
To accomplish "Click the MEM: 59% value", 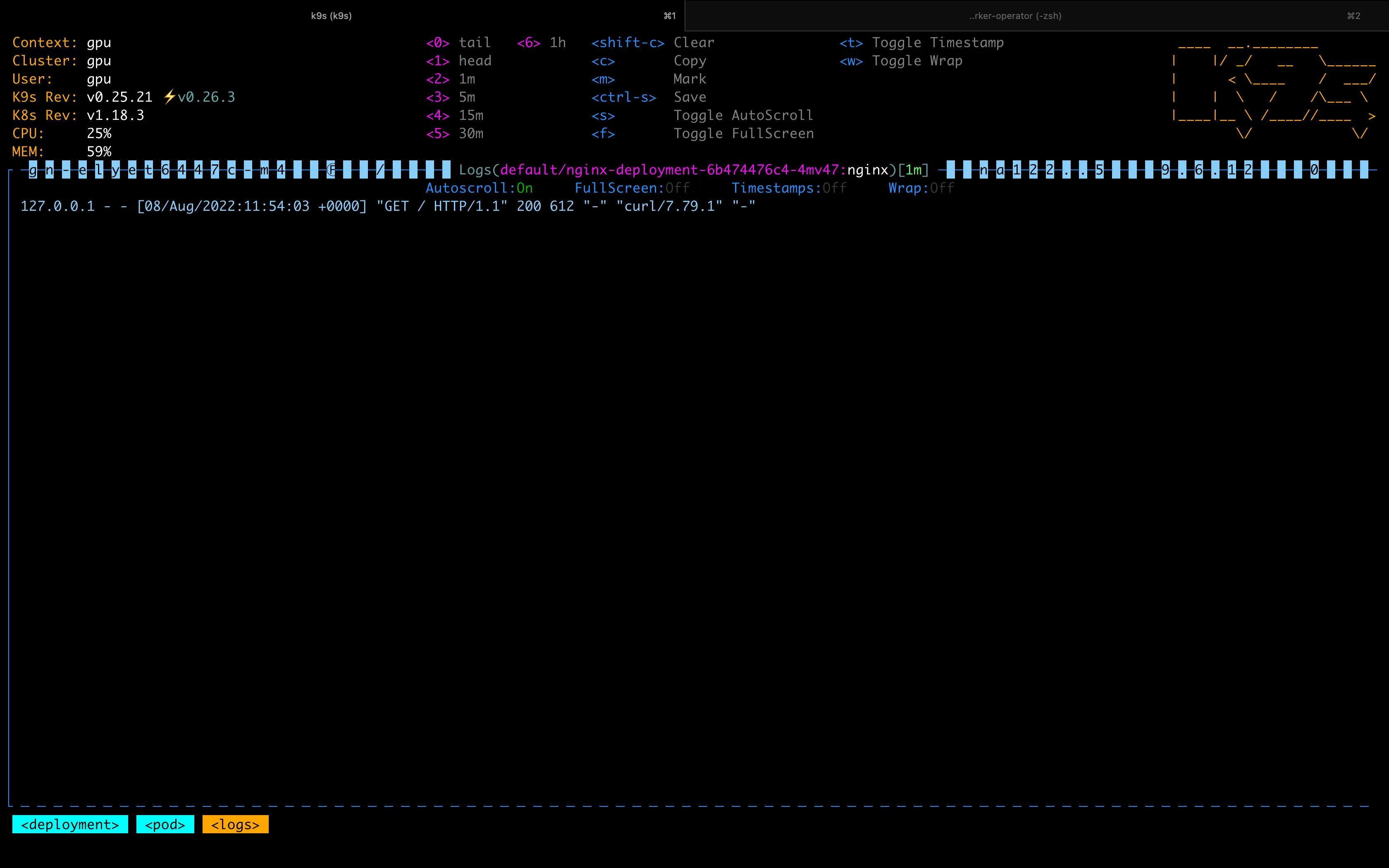I will point(99,152).
